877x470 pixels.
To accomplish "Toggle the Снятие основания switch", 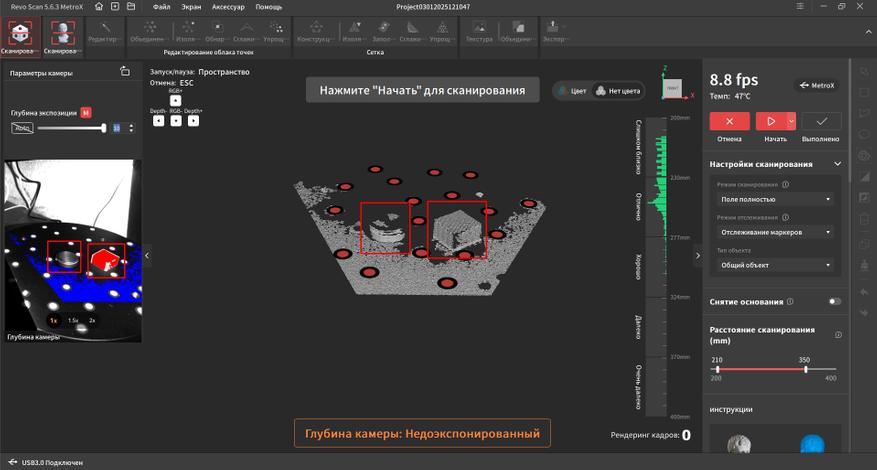I will click(834, 301).
